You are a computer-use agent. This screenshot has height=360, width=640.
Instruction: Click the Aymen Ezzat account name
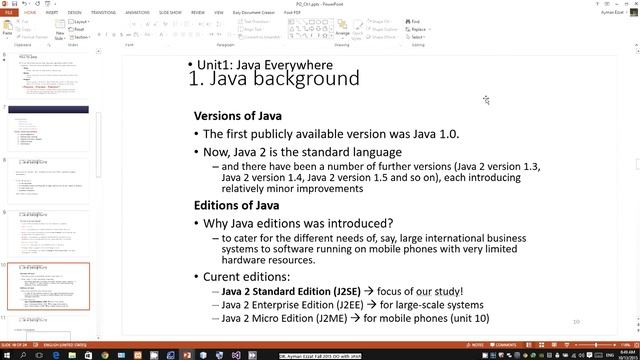[x=612, y=13]
